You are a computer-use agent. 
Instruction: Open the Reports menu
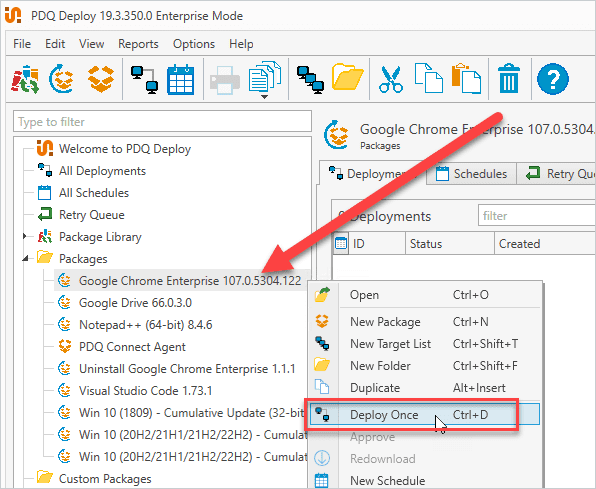[x=138, y=44]
